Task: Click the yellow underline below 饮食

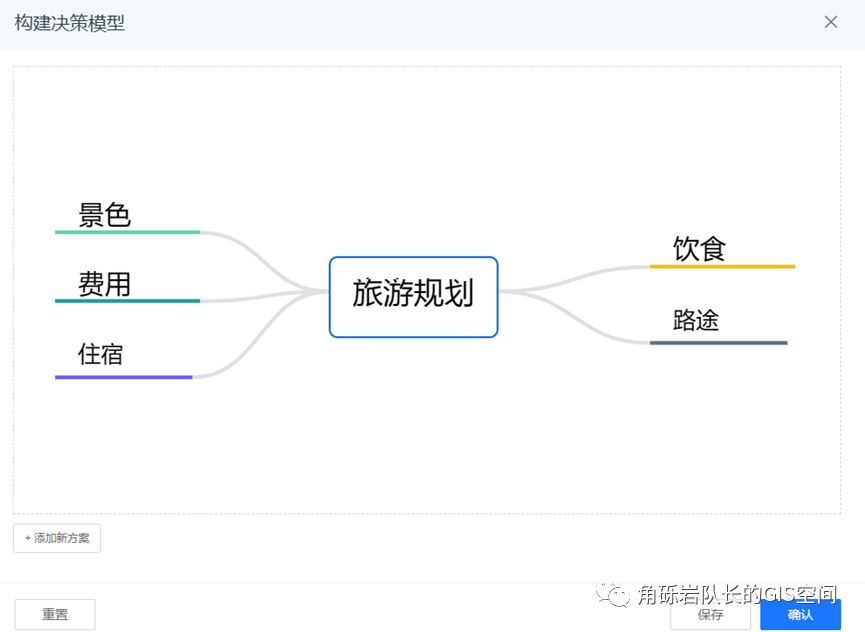Action: pyautogui.click(x=722, y=267)
